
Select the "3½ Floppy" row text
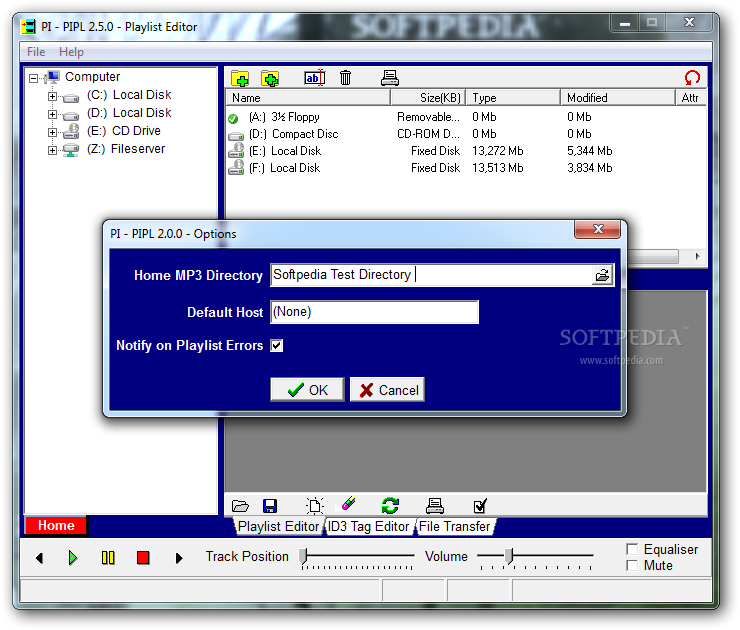tap(295, 117)
